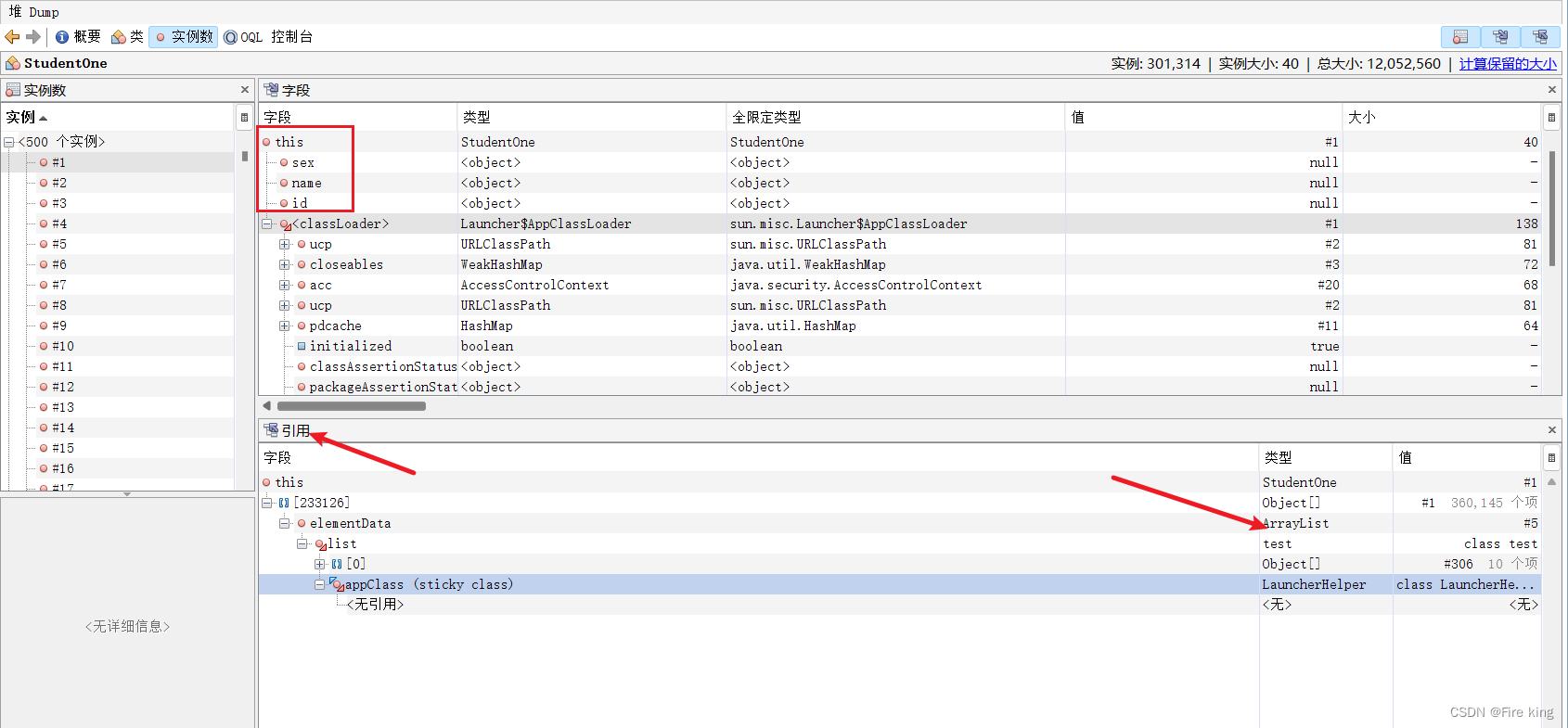The height and width of the screenshot is (728, 1568).
Task: Select the name field row
Action: [x=900, y=183]
